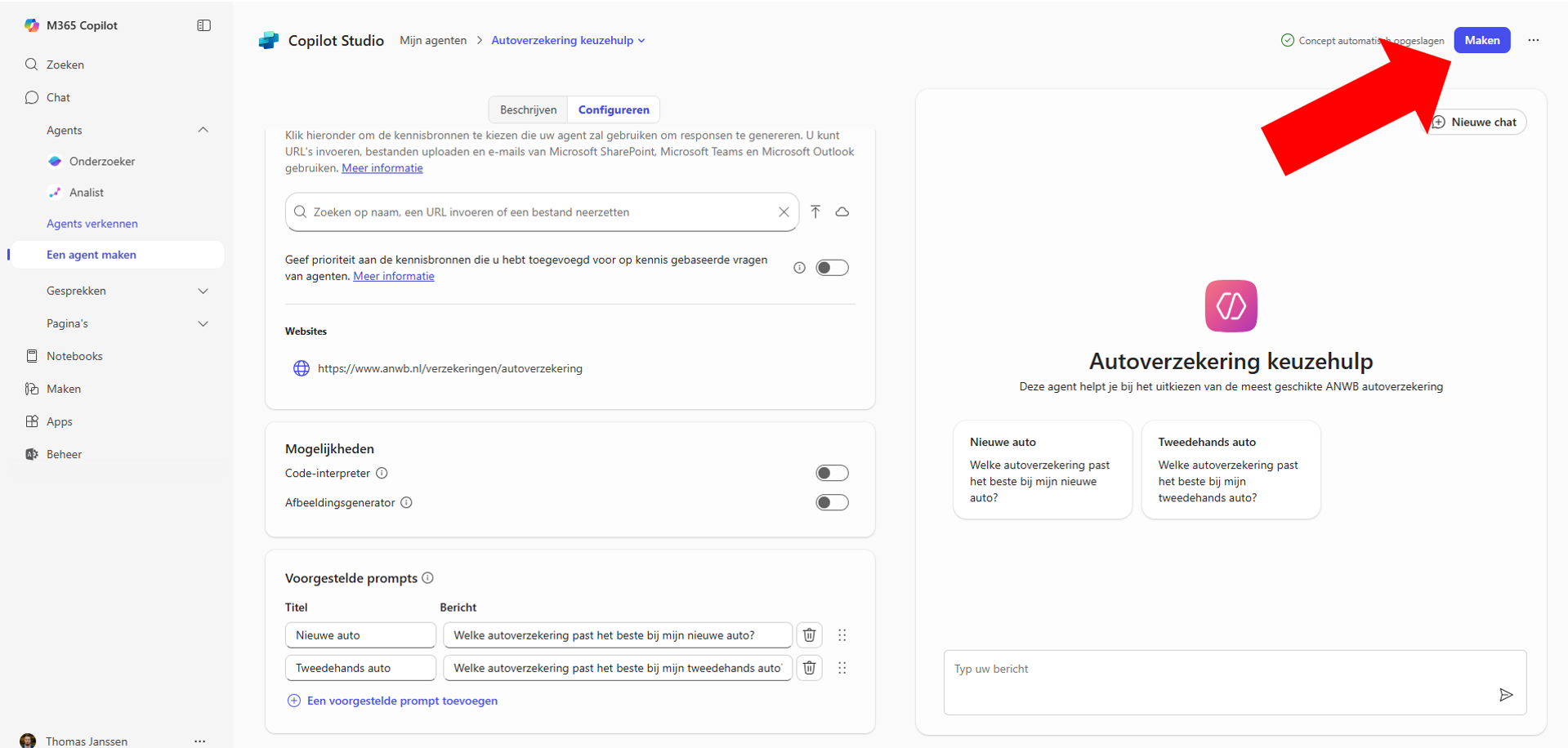
Task: Click the cloud icon beside search box
Action: (x=842, y=212)
